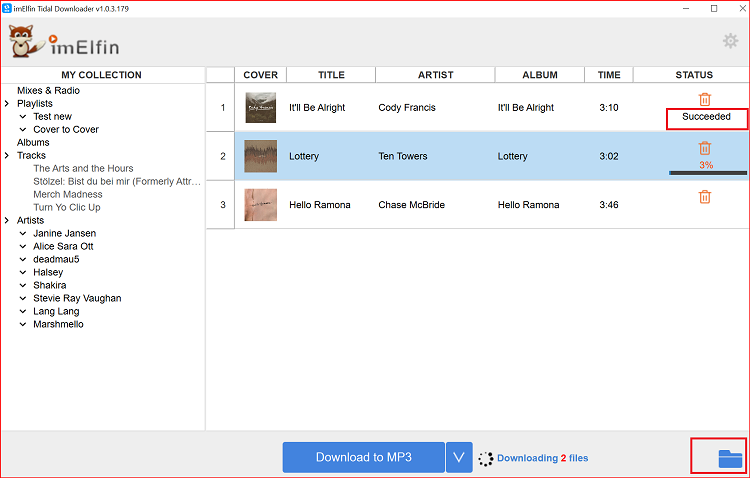Click the Downloading 2 files link
The image size is (750, 478).
click(x=542, y=458)
